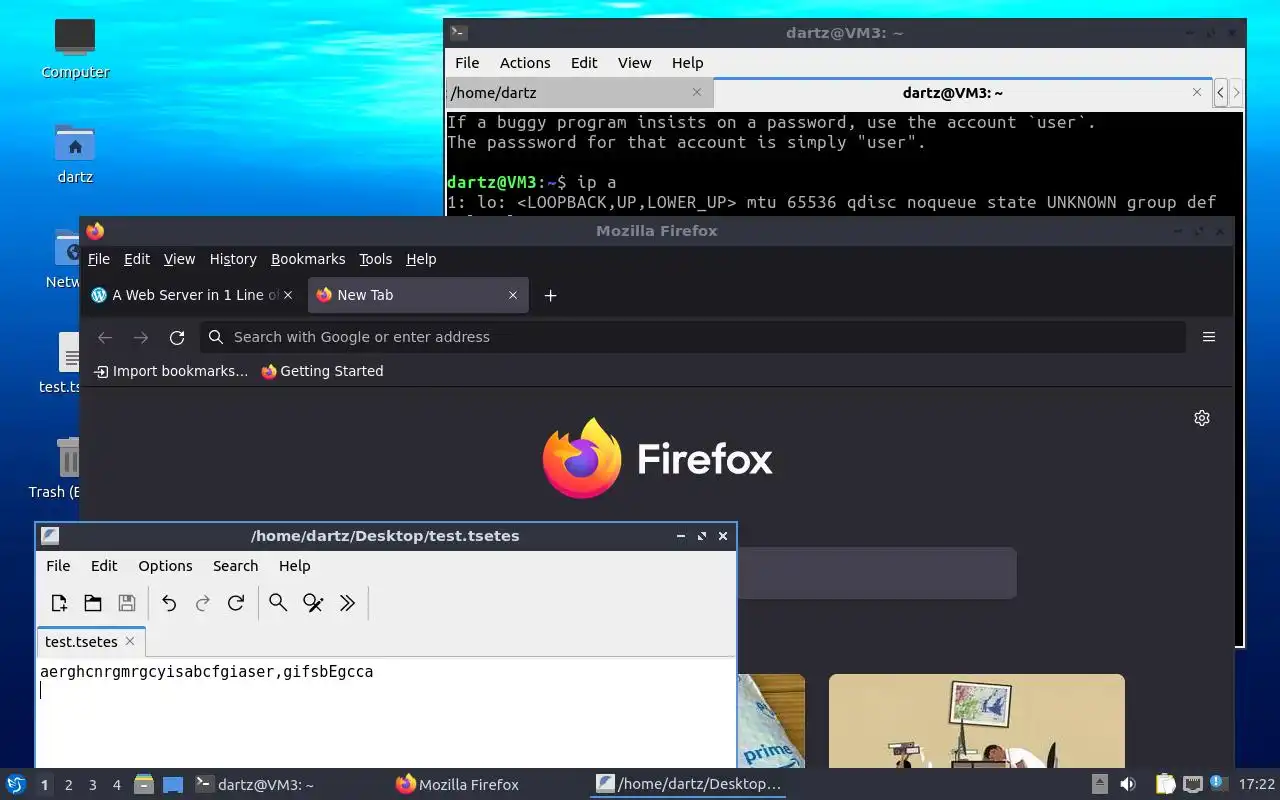Image resolution: width=1280 pixels, height=800 pixels.
Task: Go back using Firefox's back arrow
Action: click(105, 338)
